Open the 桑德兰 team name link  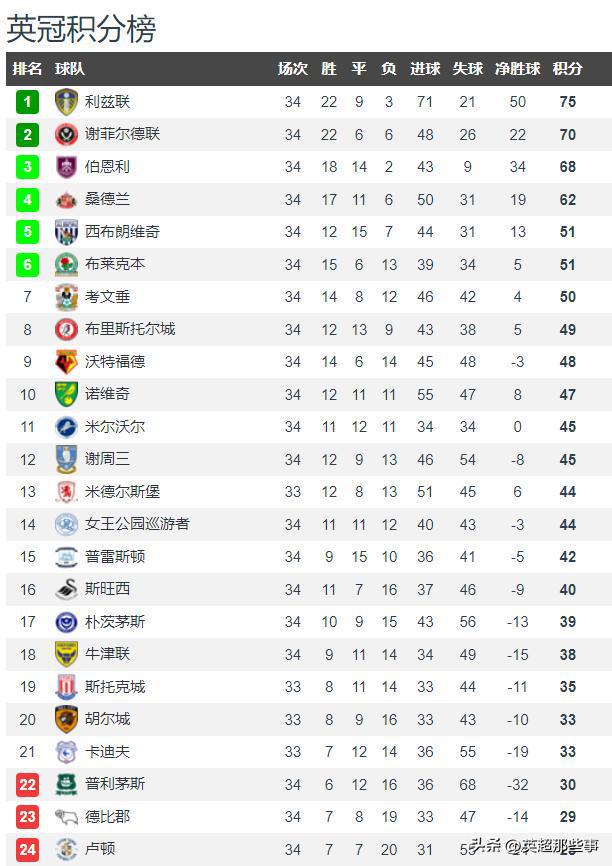pyautogui.click(x=108, y=199)
